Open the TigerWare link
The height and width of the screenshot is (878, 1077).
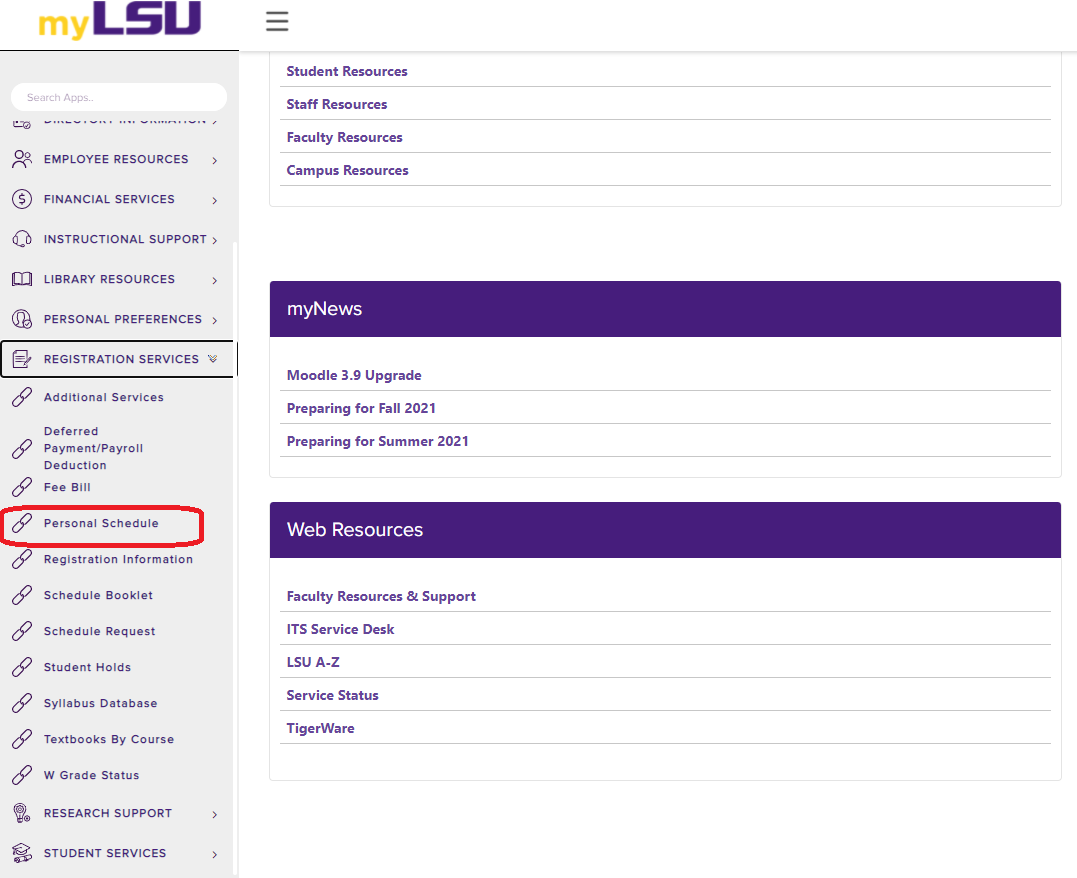(320, 728)
